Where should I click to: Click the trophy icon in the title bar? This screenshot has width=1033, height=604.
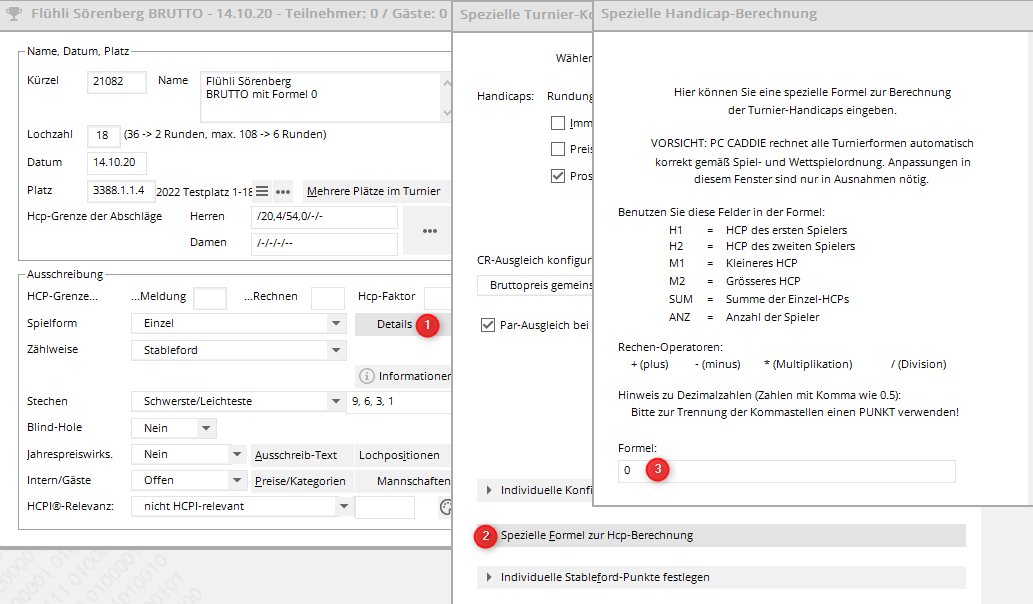(x=13, y=15)
